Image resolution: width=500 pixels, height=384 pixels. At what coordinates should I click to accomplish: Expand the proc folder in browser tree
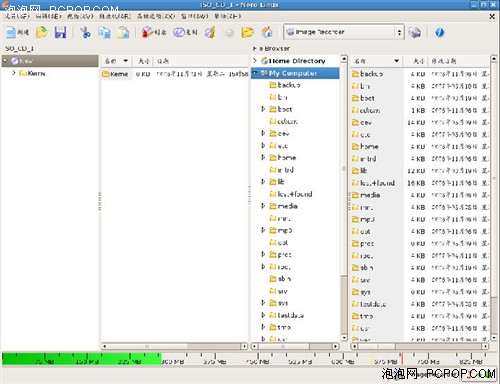(x=263, y=254)
